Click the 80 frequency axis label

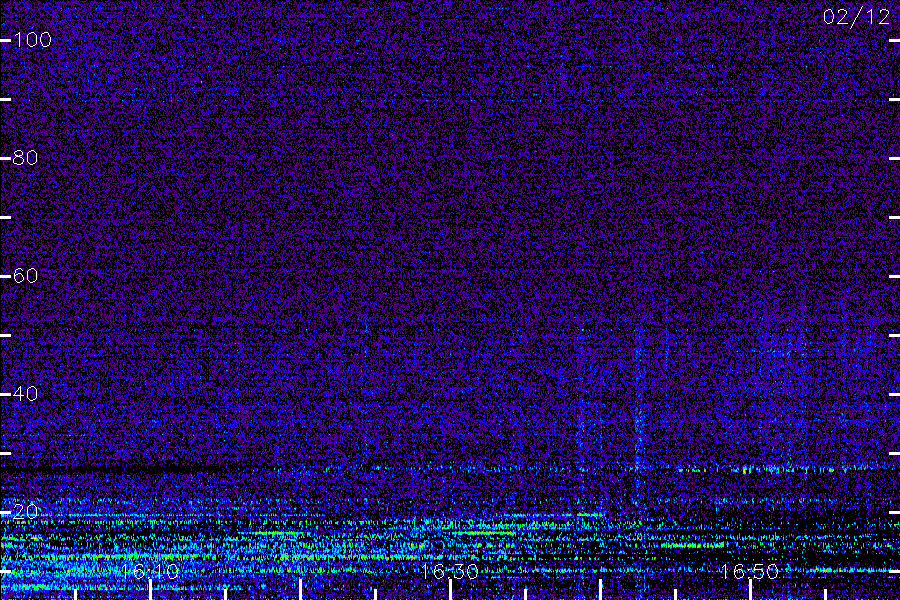coord(25,157)
